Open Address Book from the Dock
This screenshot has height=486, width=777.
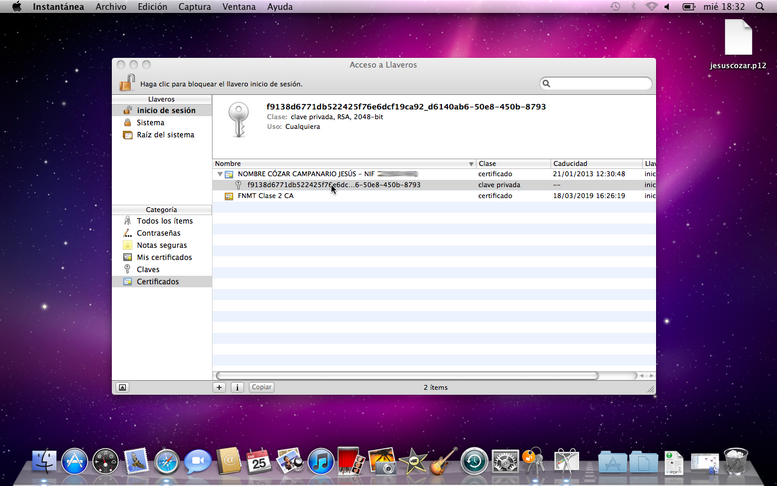228,461
